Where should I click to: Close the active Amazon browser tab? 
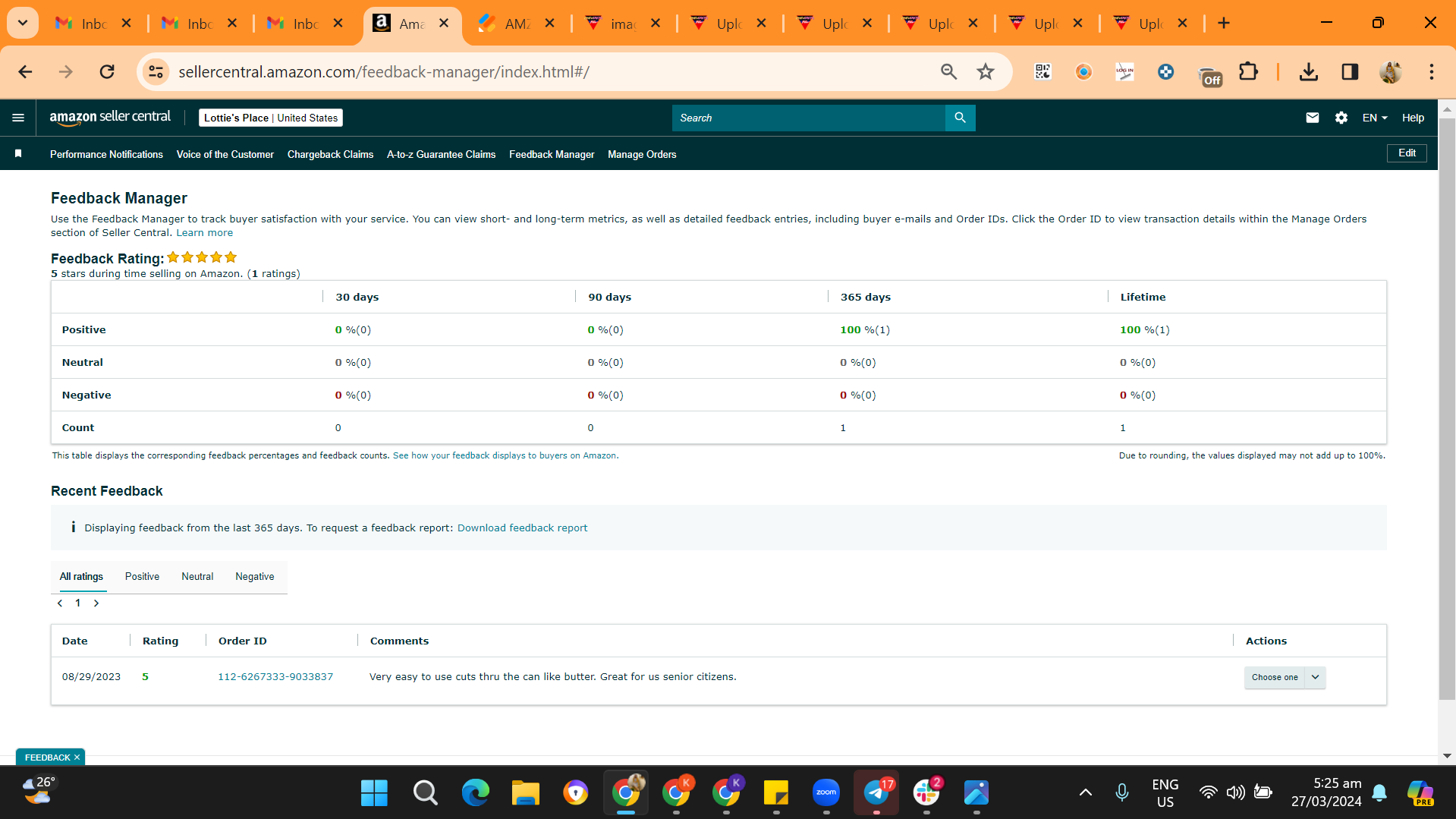[x=444, y=24]
